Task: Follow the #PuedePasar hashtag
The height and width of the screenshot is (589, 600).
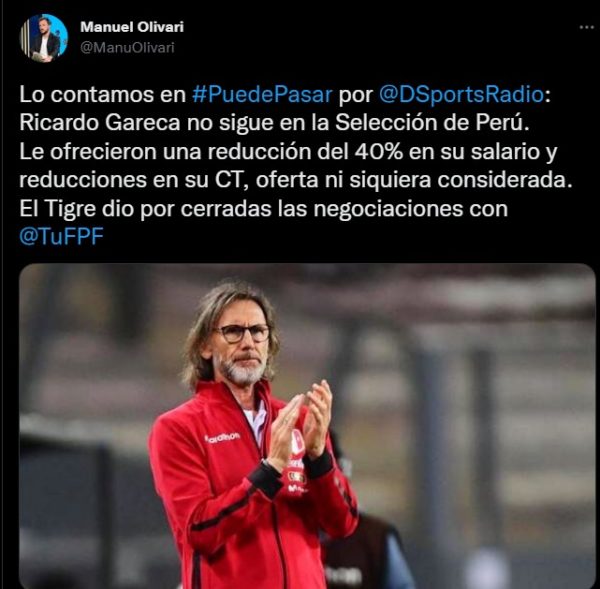Action: [x=262, y=94]
